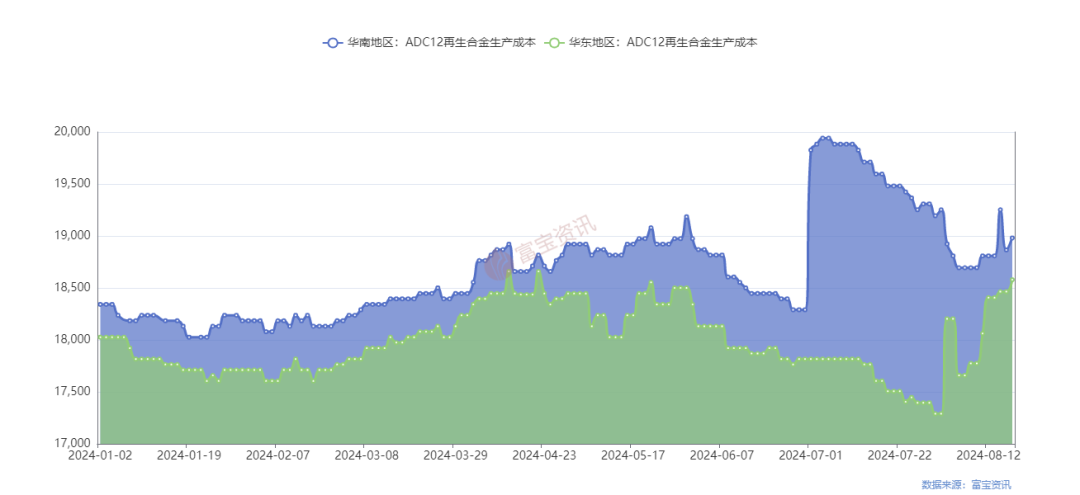Click the 2024-03-08 date on the axis
The height and width of the screenshot is (495, 1080).
click(365, 455)
